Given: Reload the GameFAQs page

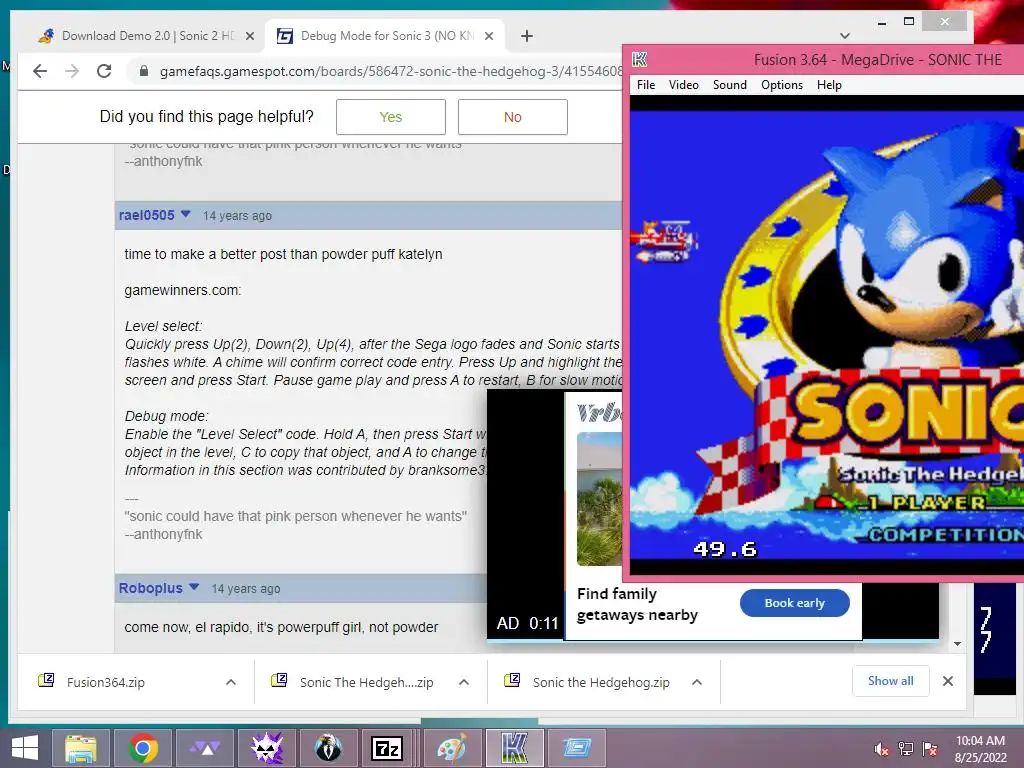Looking at the screenshot, I should pos(104,71).
